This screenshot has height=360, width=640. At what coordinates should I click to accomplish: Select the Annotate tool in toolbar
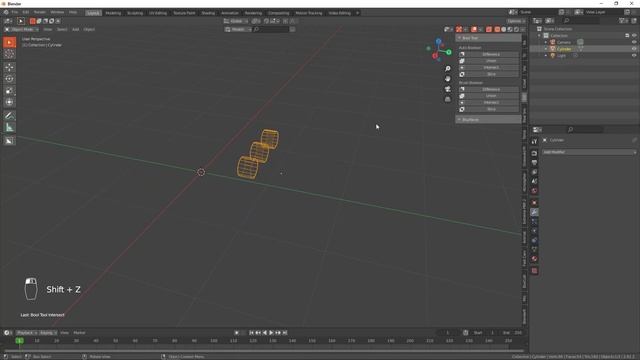pos(9,116)
